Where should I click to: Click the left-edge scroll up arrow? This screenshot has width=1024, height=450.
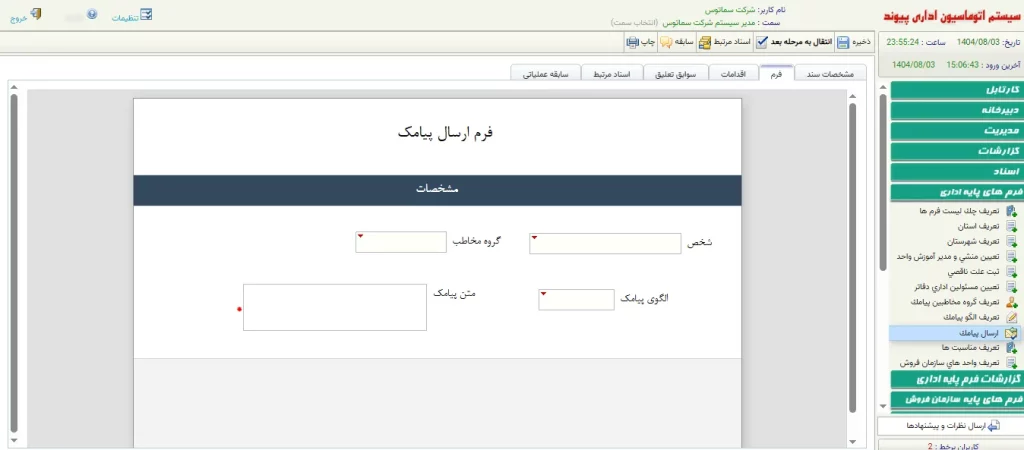coord(14,87)
